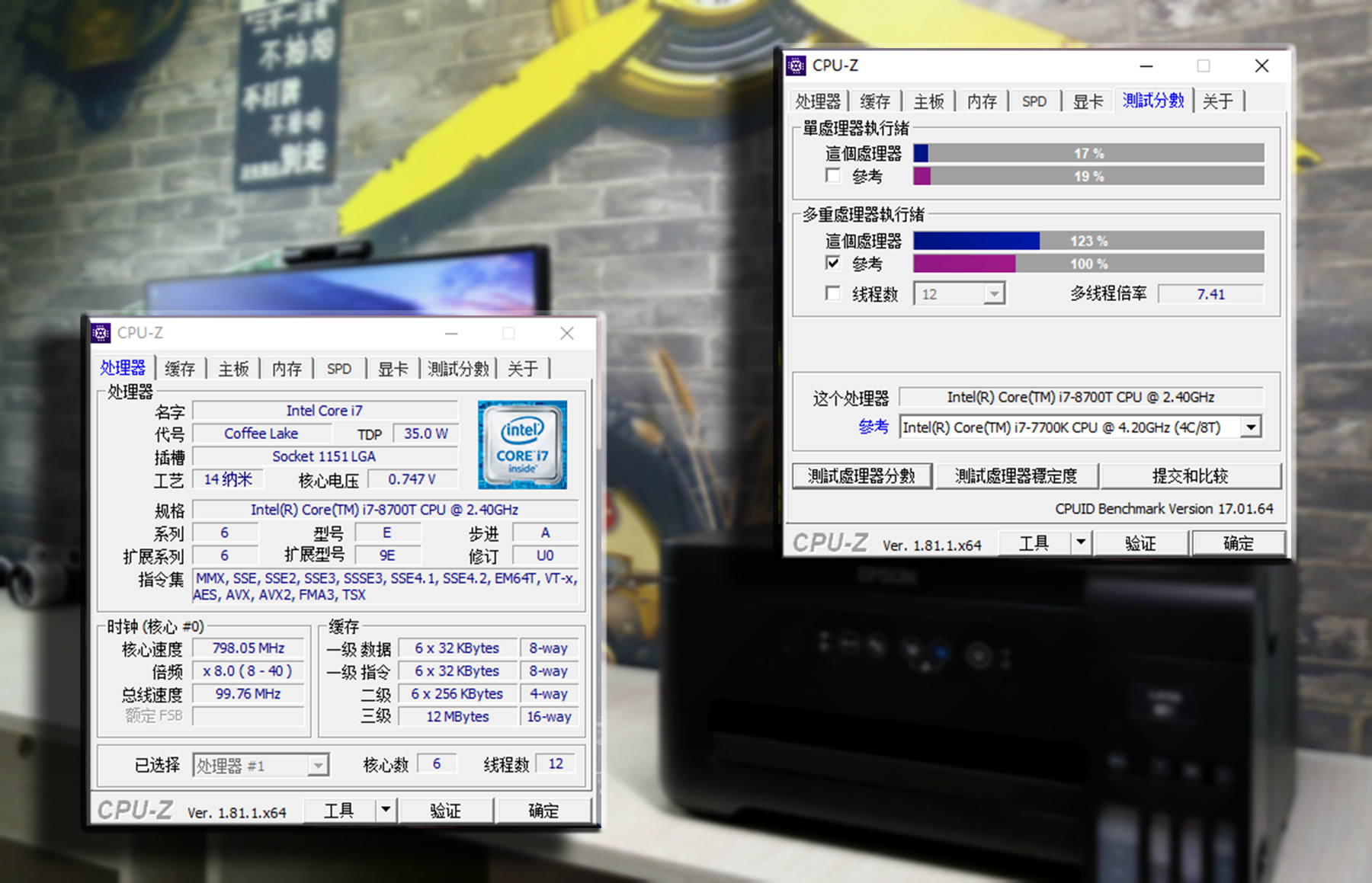The width and height of the screenshot is (1372, 883).
Task: Click 工具 button in processor window
Action: (339, 811)
